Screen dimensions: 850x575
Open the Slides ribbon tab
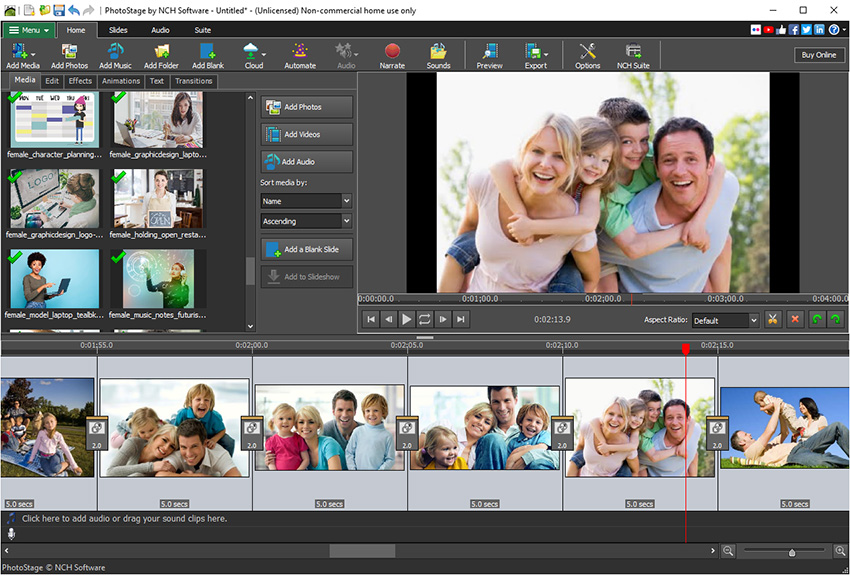(x=118, y=30)
